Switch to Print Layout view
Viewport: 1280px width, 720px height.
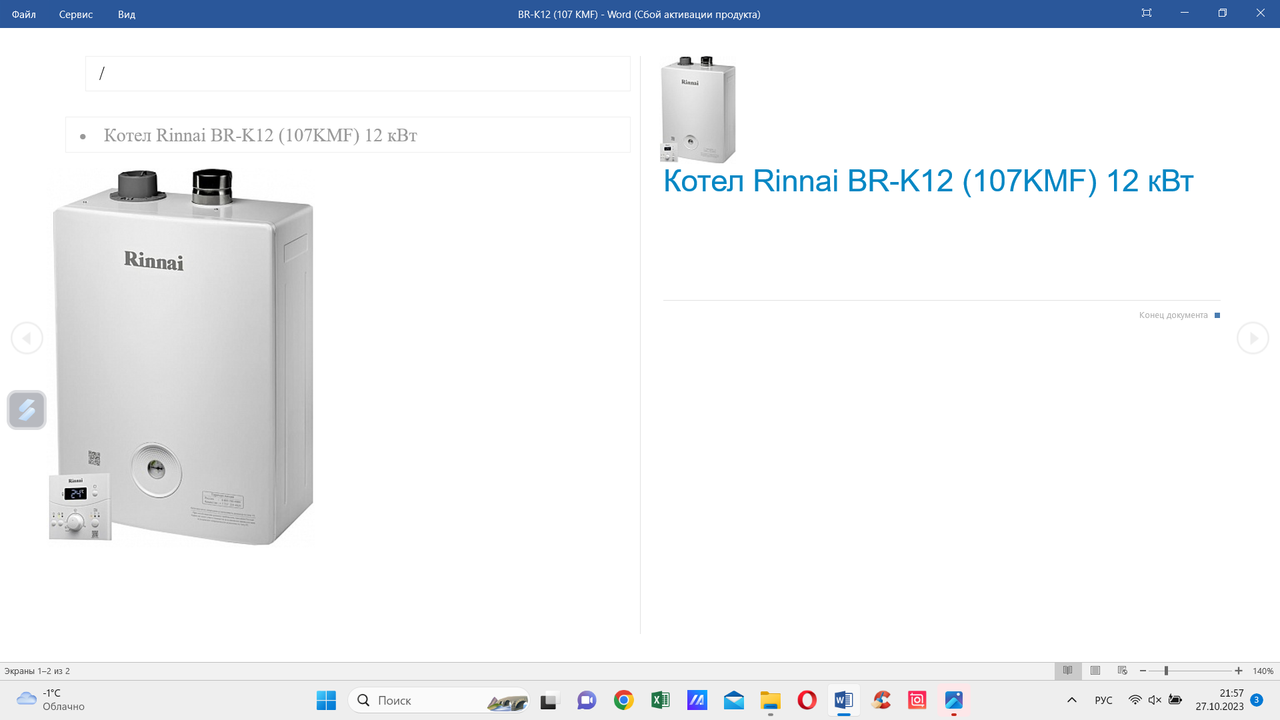1095,671
